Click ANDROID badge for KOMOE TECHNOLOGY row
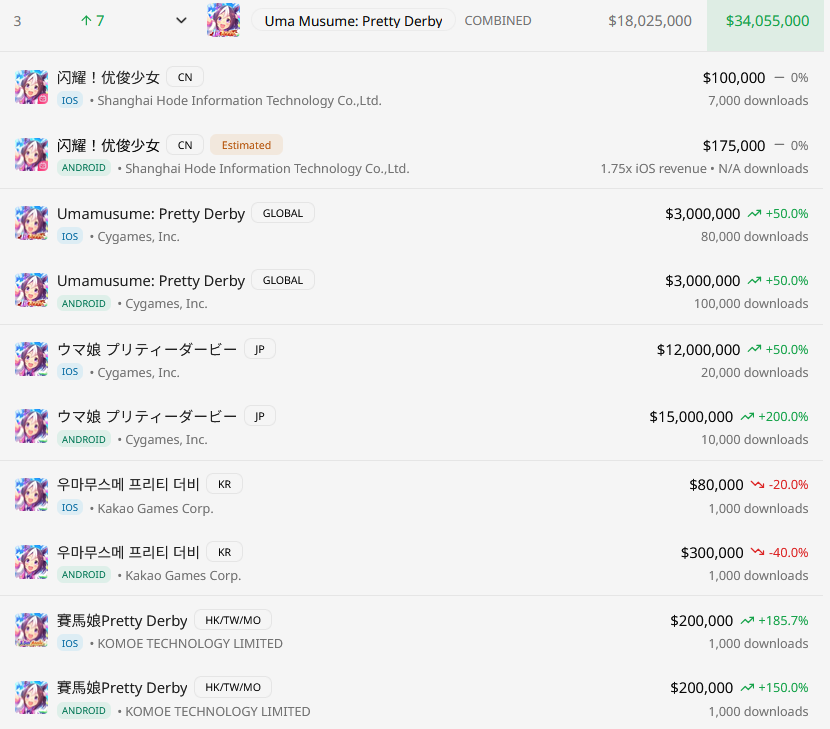This screenshot has width=830, height=729. click(84, 711)
